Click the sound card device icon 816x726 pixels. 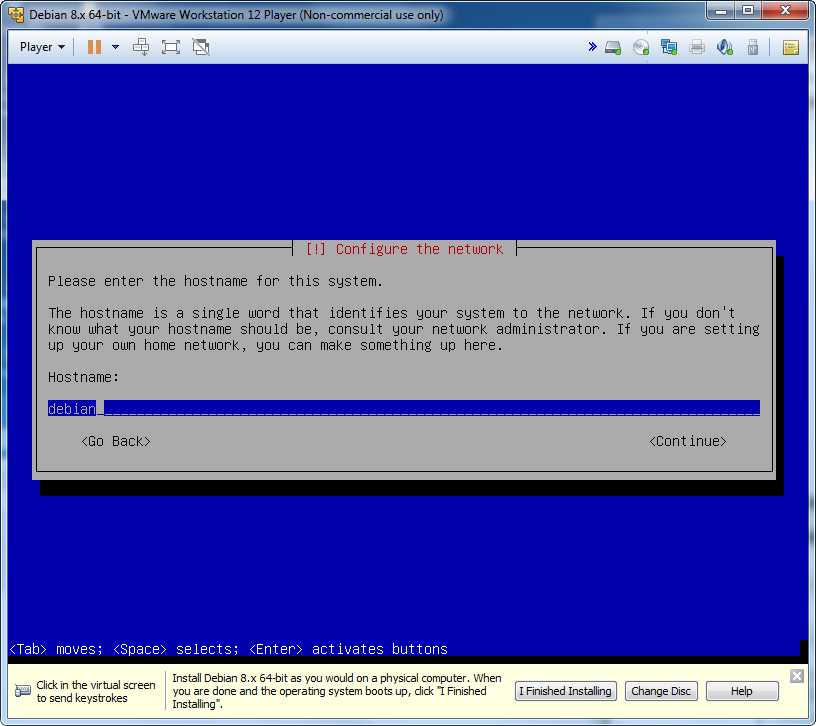click(725, 47)
